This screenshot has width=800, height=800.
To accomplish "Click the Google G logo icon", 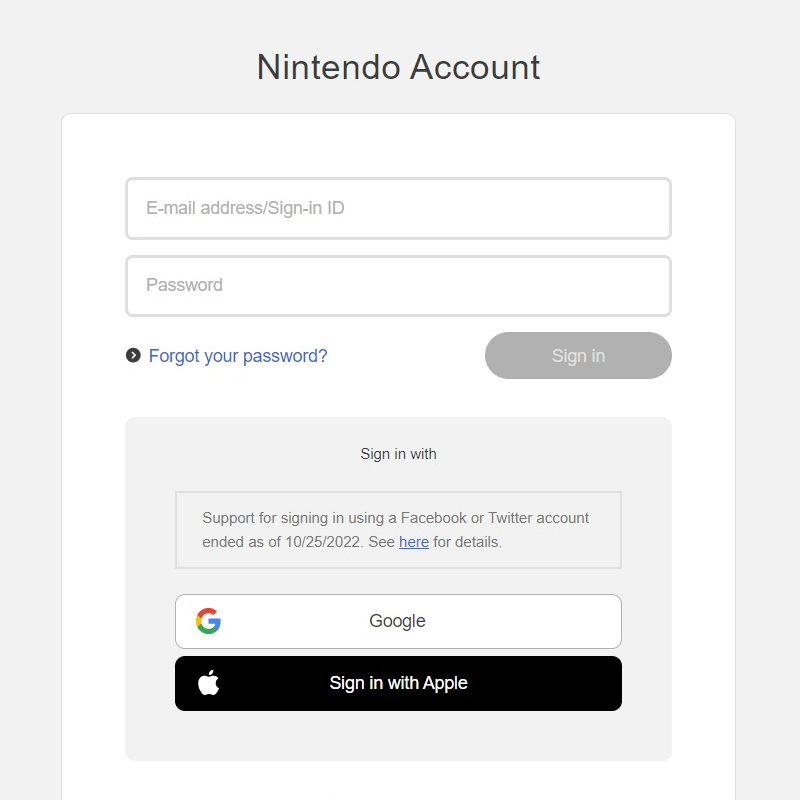I will [208, 621].
